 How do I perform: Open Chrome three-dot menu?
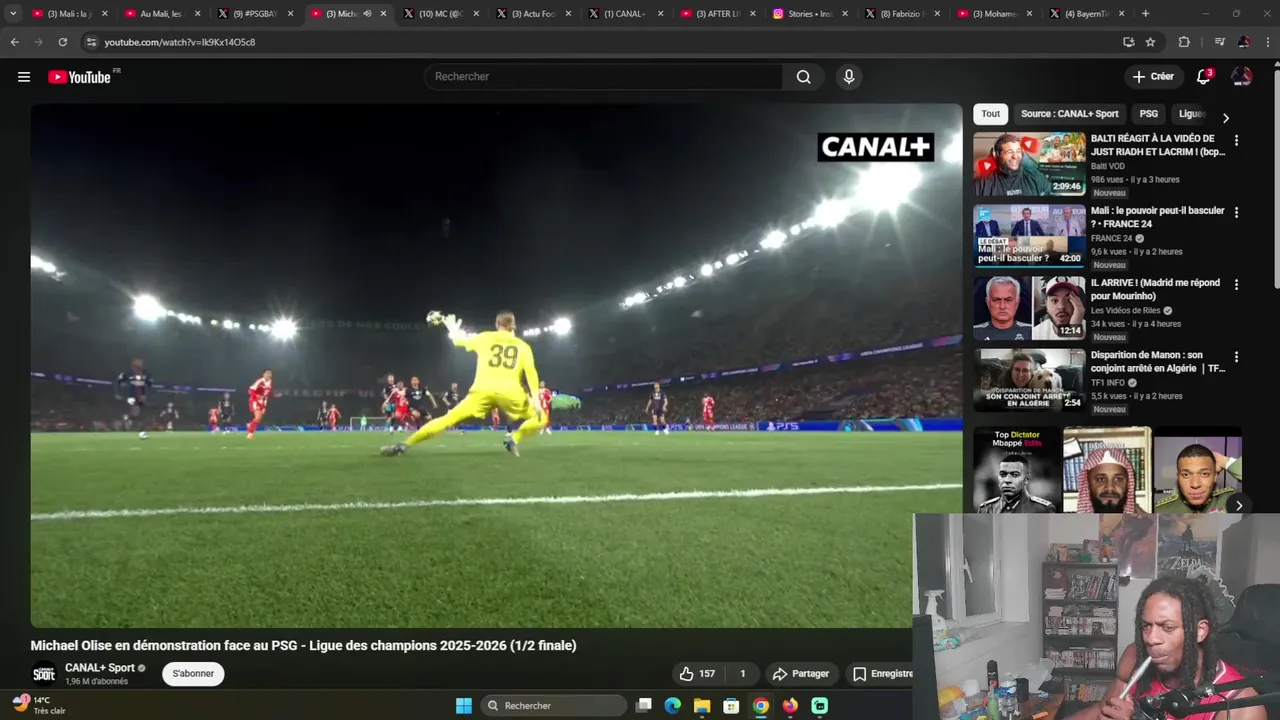click(x=1268, y=42)
